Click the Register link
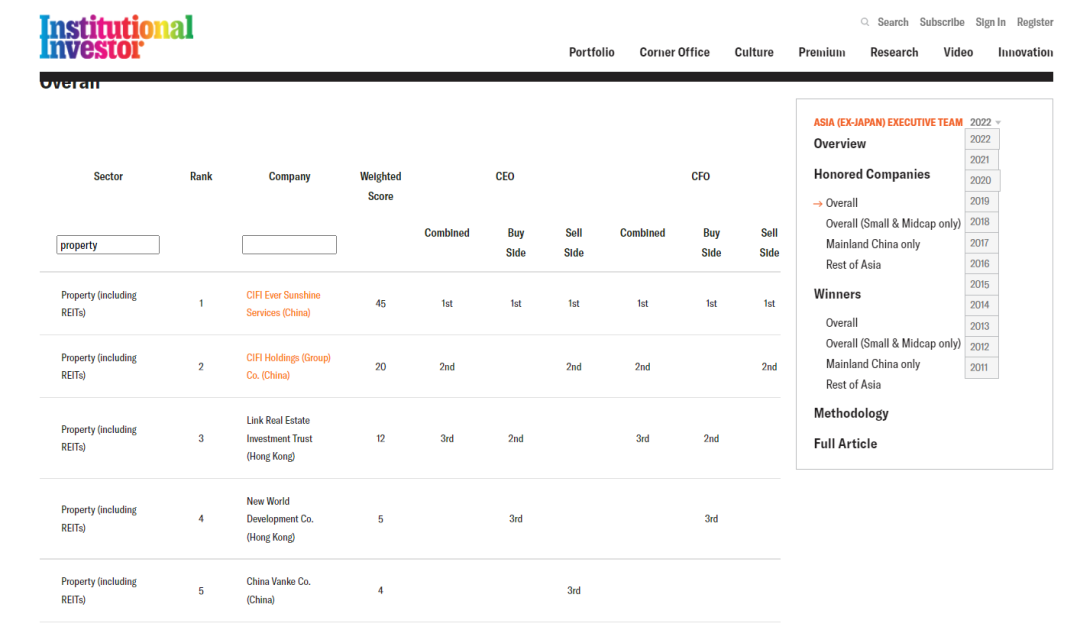The width and height of the screenshot is (1080, 630). (1035, 22)
